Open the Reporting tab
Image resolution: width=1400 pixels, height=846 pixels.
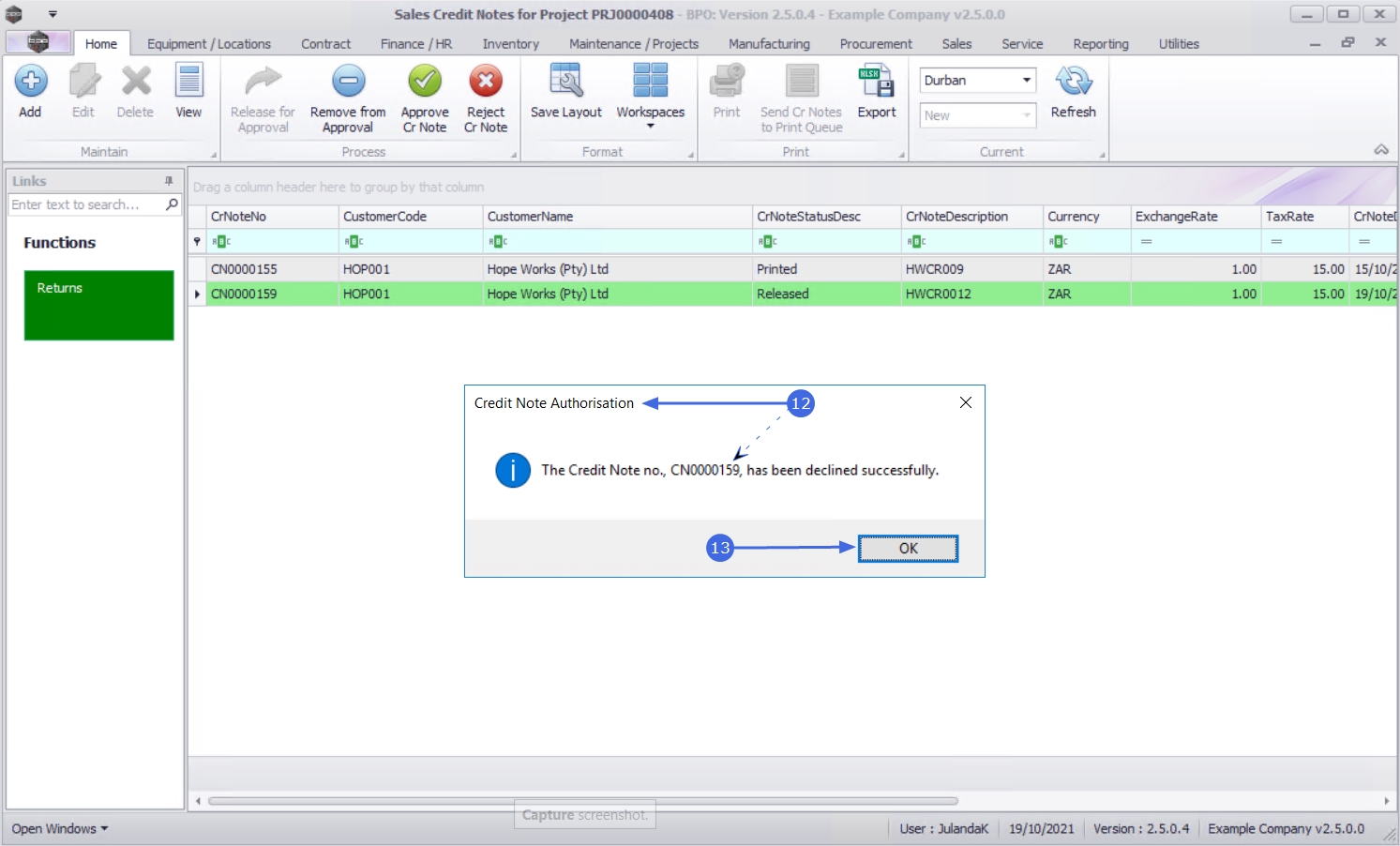pyautogui.click(x=1101, y=44)
